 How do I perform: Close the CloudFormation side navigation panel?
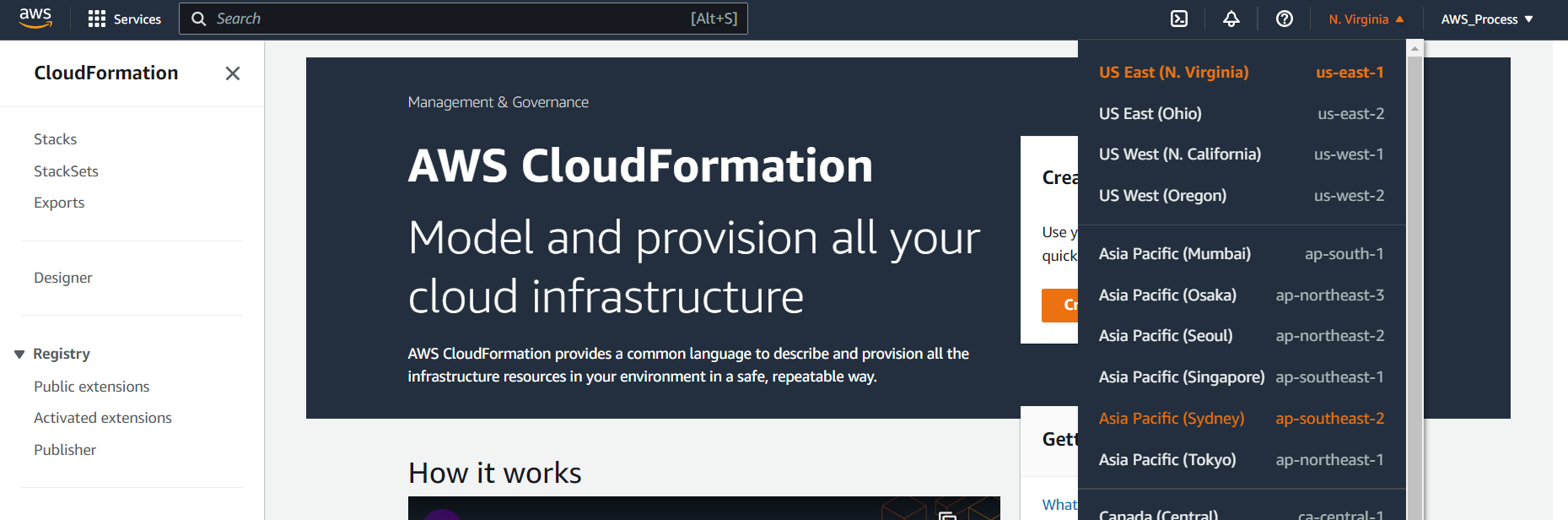tap(233, 73)
